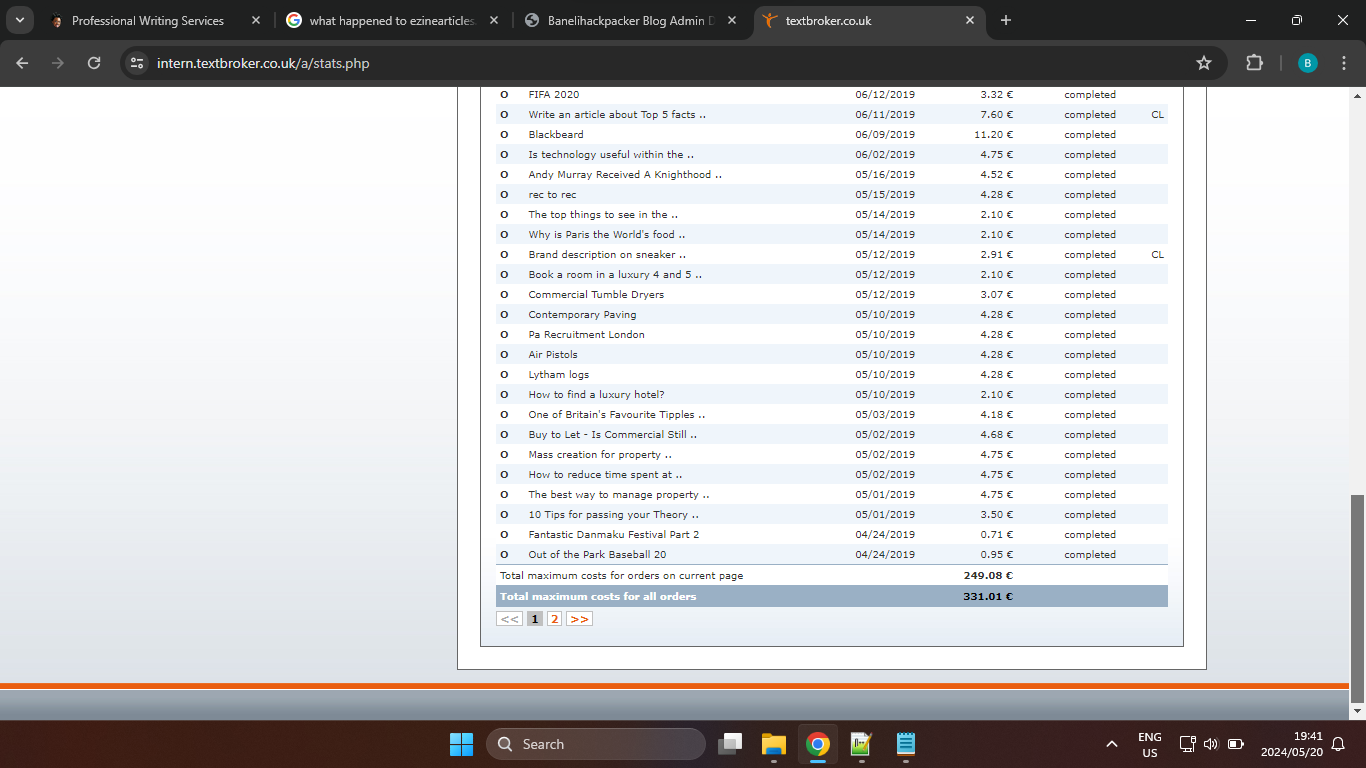Open Windows Start menu
The image size is (1366, 768).
pyautogui.click(x=461, y=744)
